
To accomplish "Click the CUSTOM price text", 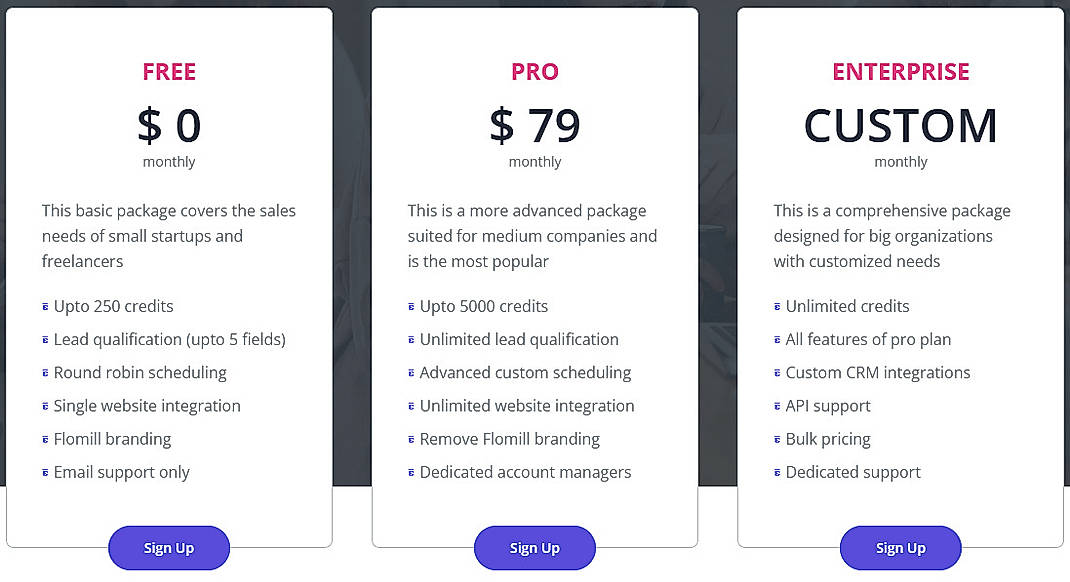I will 900,124.
